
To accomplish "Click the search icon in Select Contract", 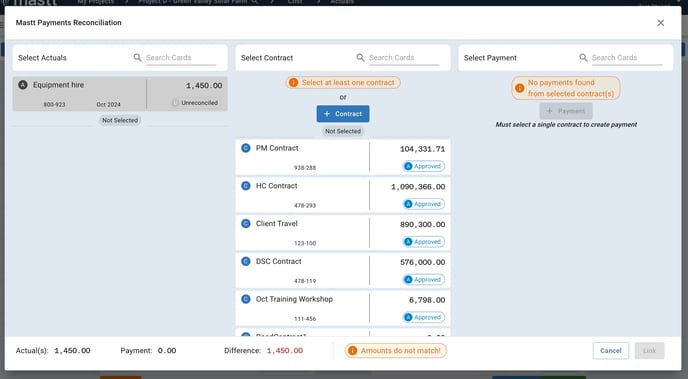I will [x=360, y=57].
